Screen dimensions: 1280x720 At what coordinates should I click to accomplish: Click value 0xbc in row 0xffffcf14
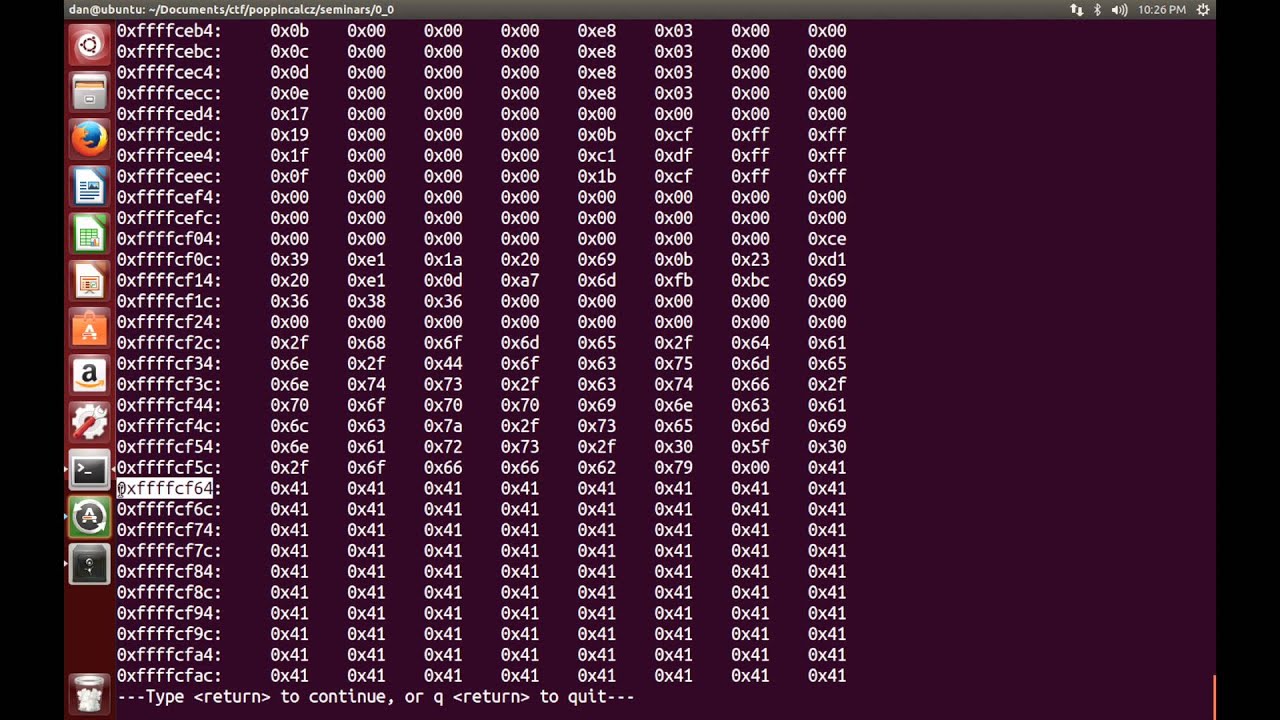750,280
